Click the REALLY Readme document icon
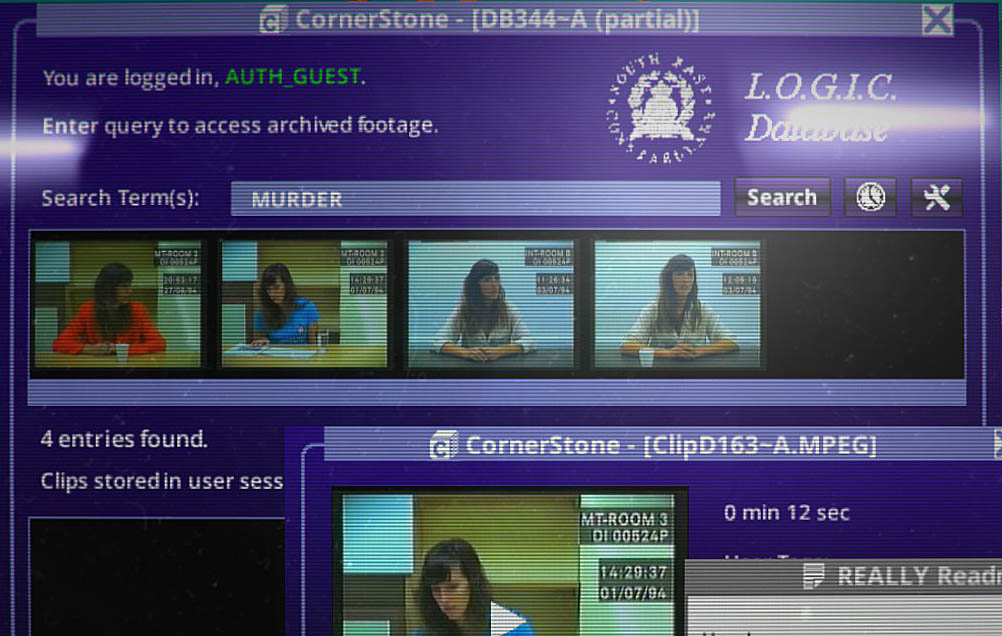The image size is (1002, 636). 813,576
